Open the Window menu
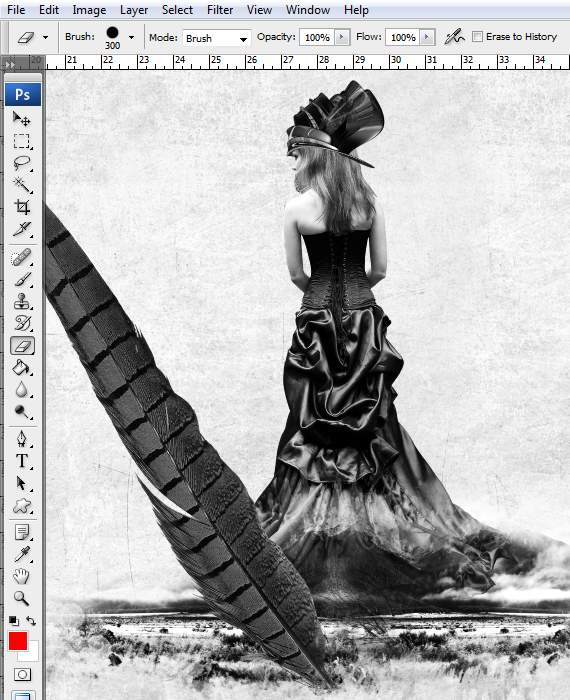 tap(308, 10)
